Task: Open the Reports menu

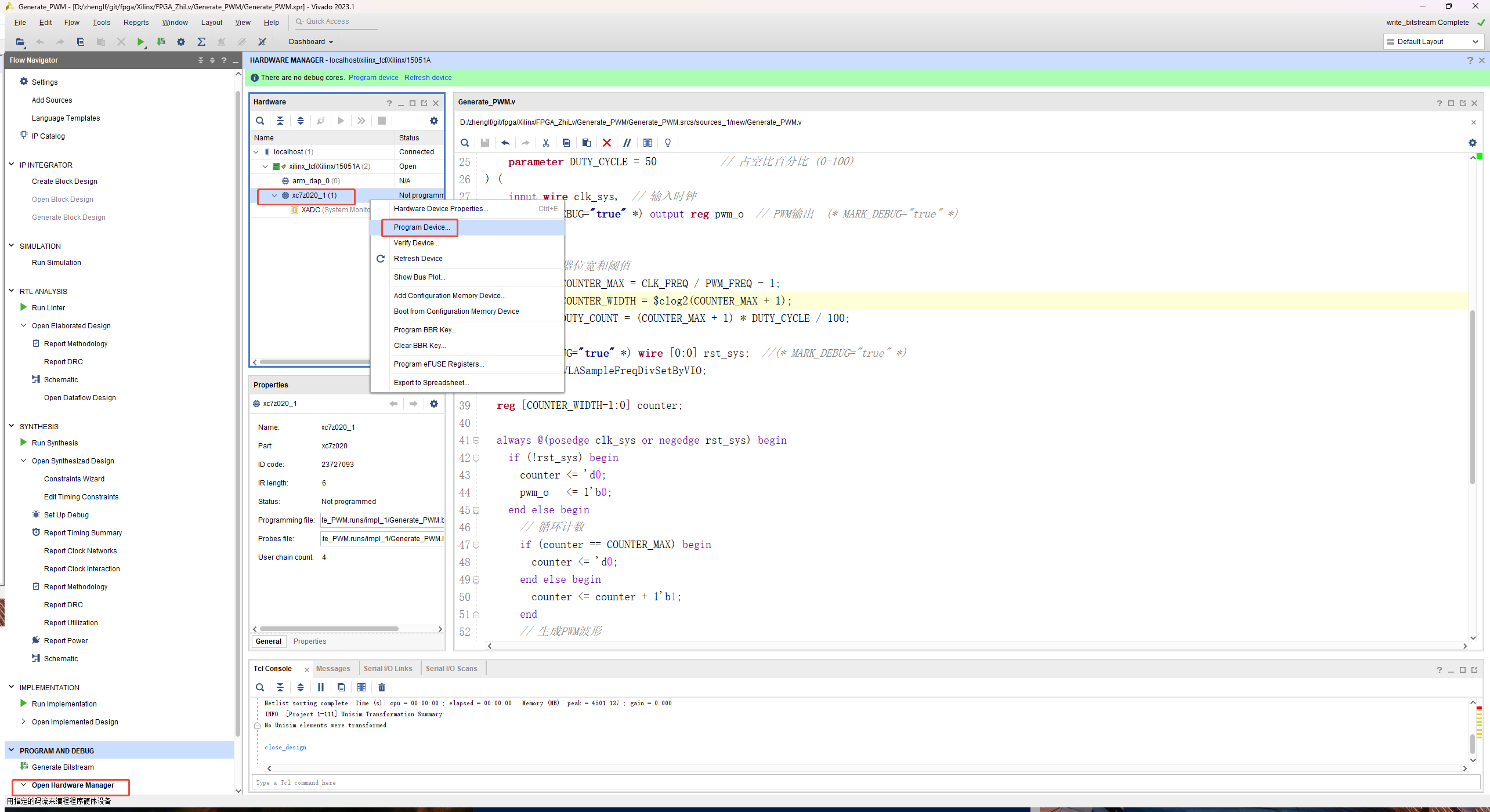Action: pos(136,23)
